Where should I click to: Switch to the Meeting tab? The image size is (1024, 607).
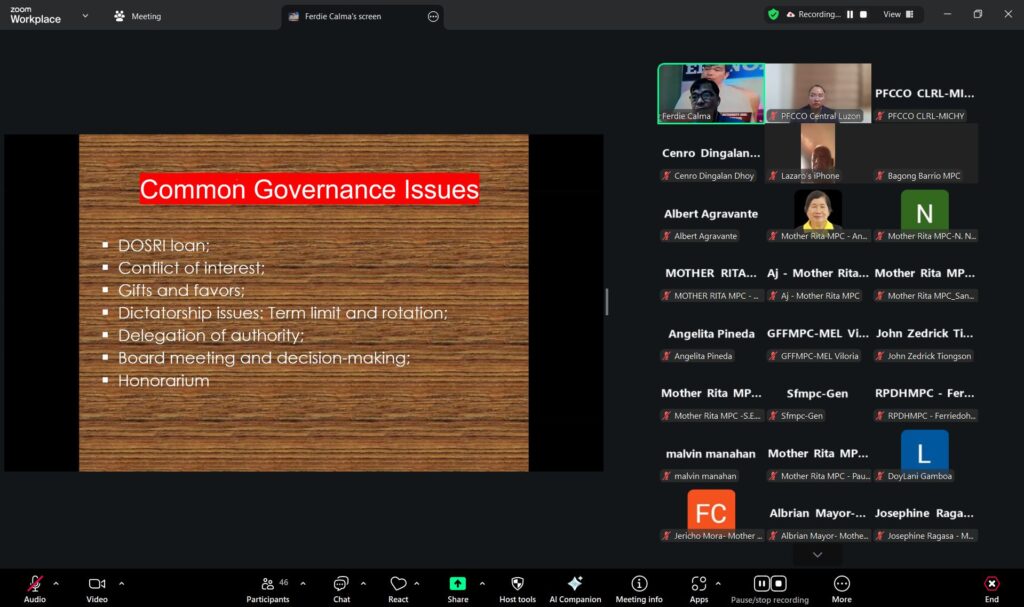coord(138,16)
